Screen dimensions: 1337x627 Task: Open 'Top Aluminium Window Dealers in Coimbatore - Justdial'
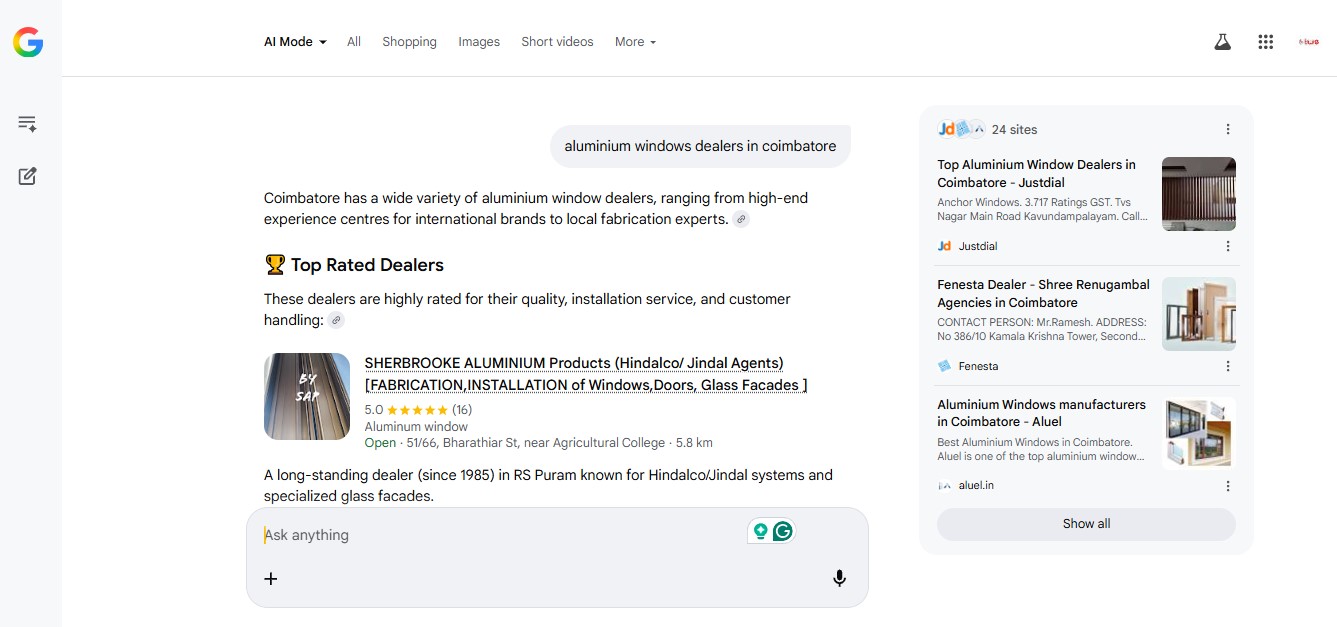[x=1036, y=173]
